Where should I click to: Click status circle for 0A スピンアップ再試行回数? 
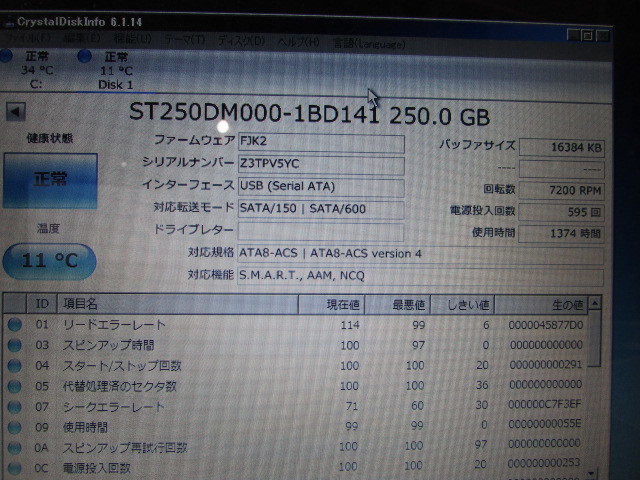point(15,448)
